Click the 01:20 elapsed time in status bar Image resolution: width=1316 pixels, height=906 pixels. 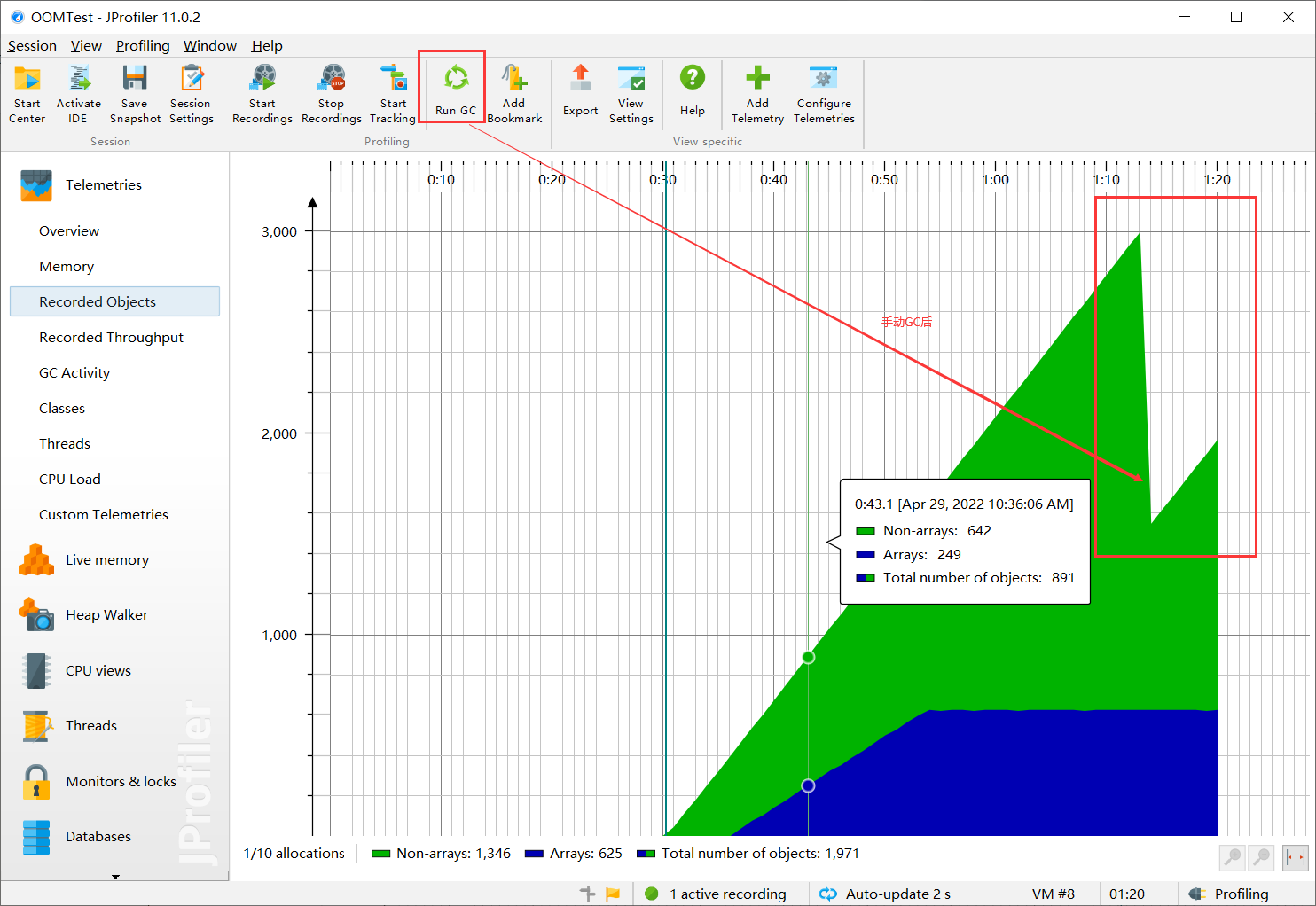(x=1127, y=894)
